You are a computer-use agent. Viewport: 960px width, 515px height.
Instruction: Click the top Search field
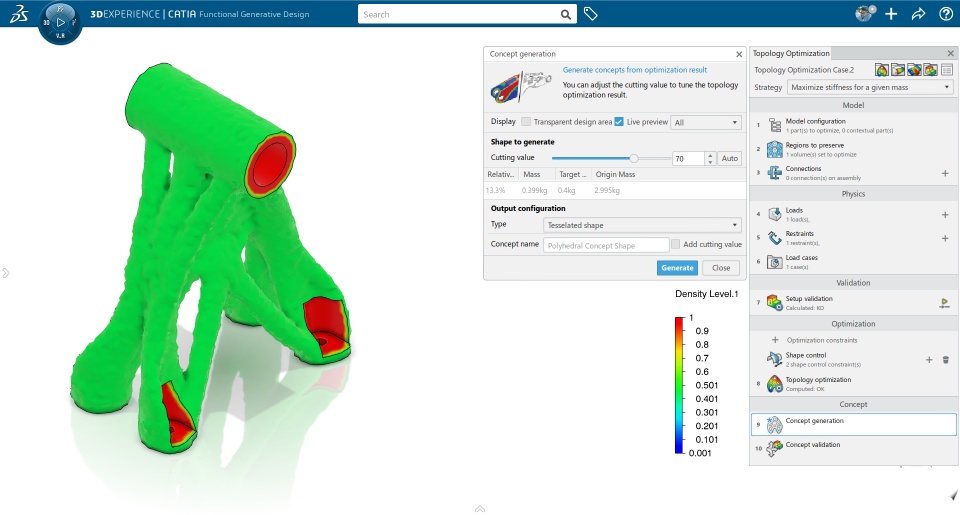459,14
